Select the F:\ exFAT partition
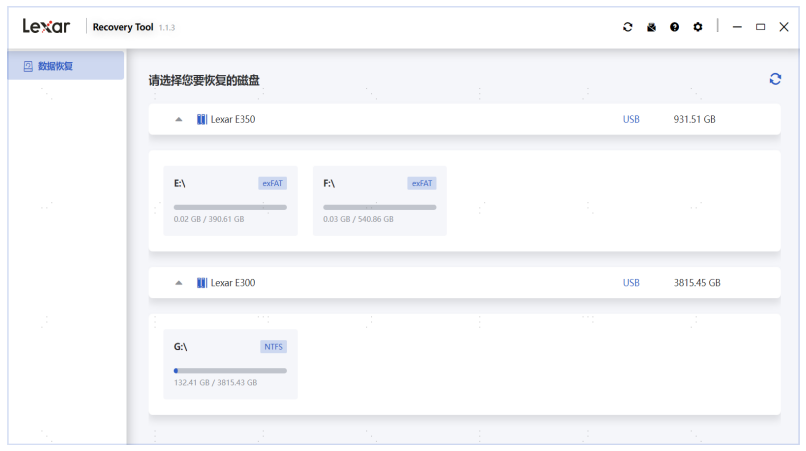This screenshot has width=806, height=451. coord(379,201)
